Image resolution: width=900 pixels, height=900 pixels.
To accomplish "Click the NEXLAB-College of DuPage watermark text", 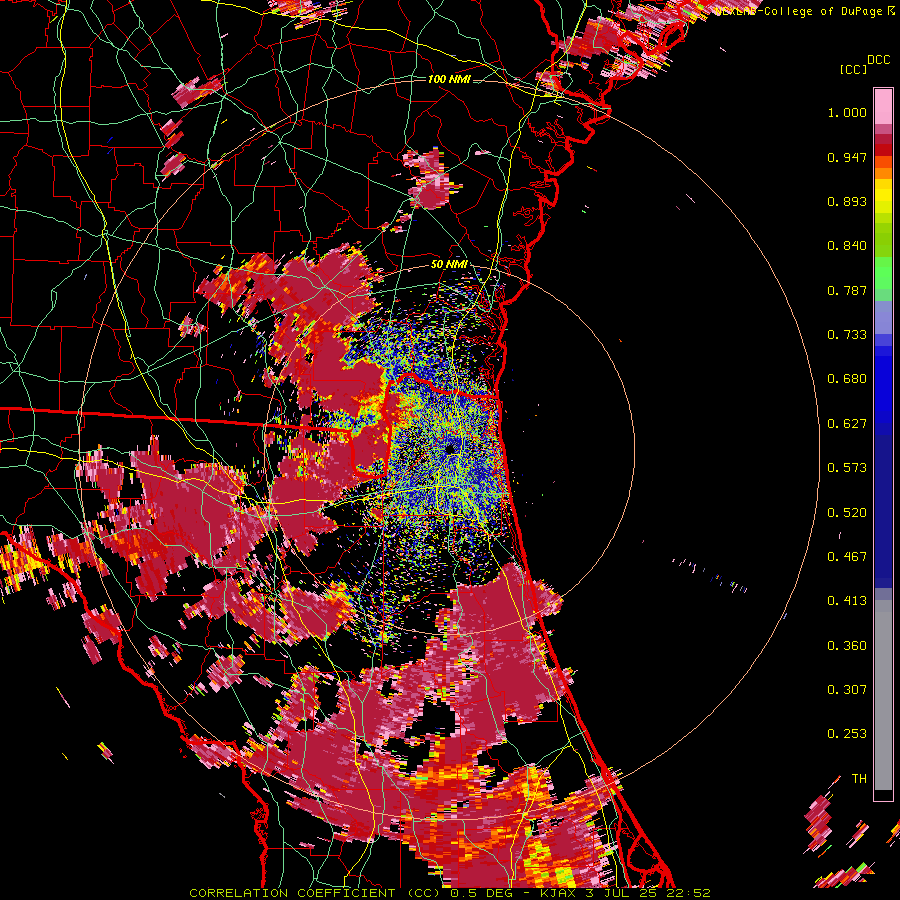I will (799, 11).
